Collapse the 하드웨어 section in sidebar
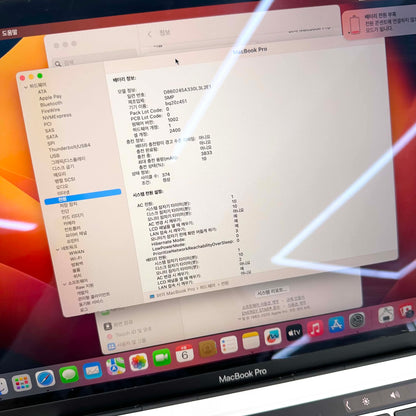Viewport: 416px width, 416px height. click(26, 87)
